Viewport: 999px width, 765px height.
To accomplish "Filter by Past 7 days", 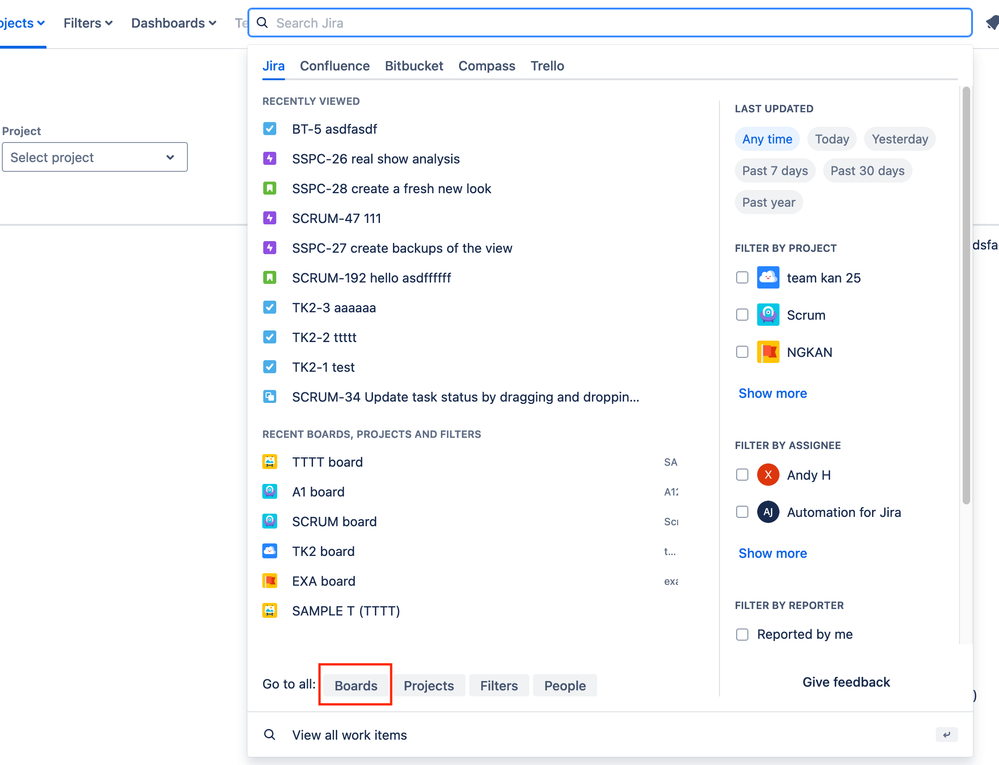I will click(775, 171).
